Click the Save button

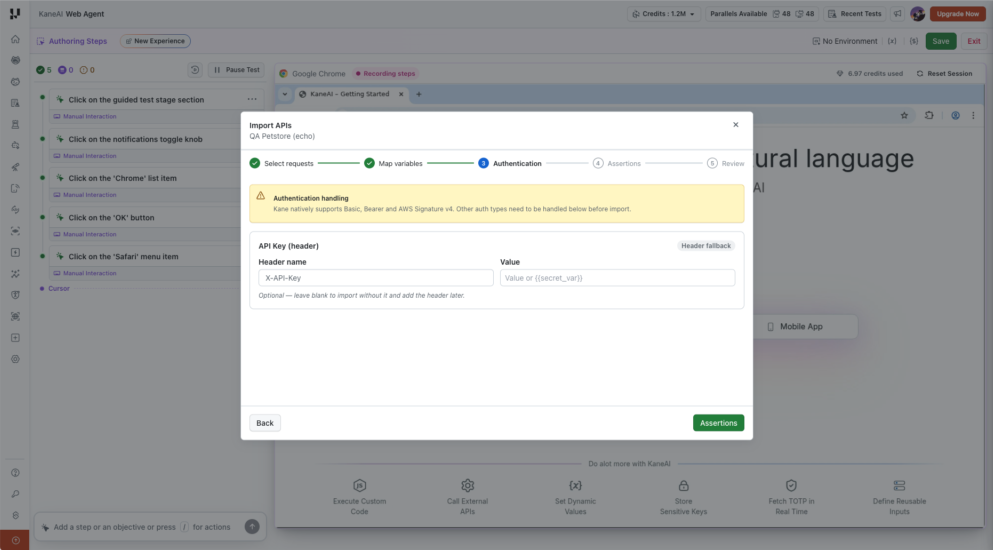click(x=940, y=41)
